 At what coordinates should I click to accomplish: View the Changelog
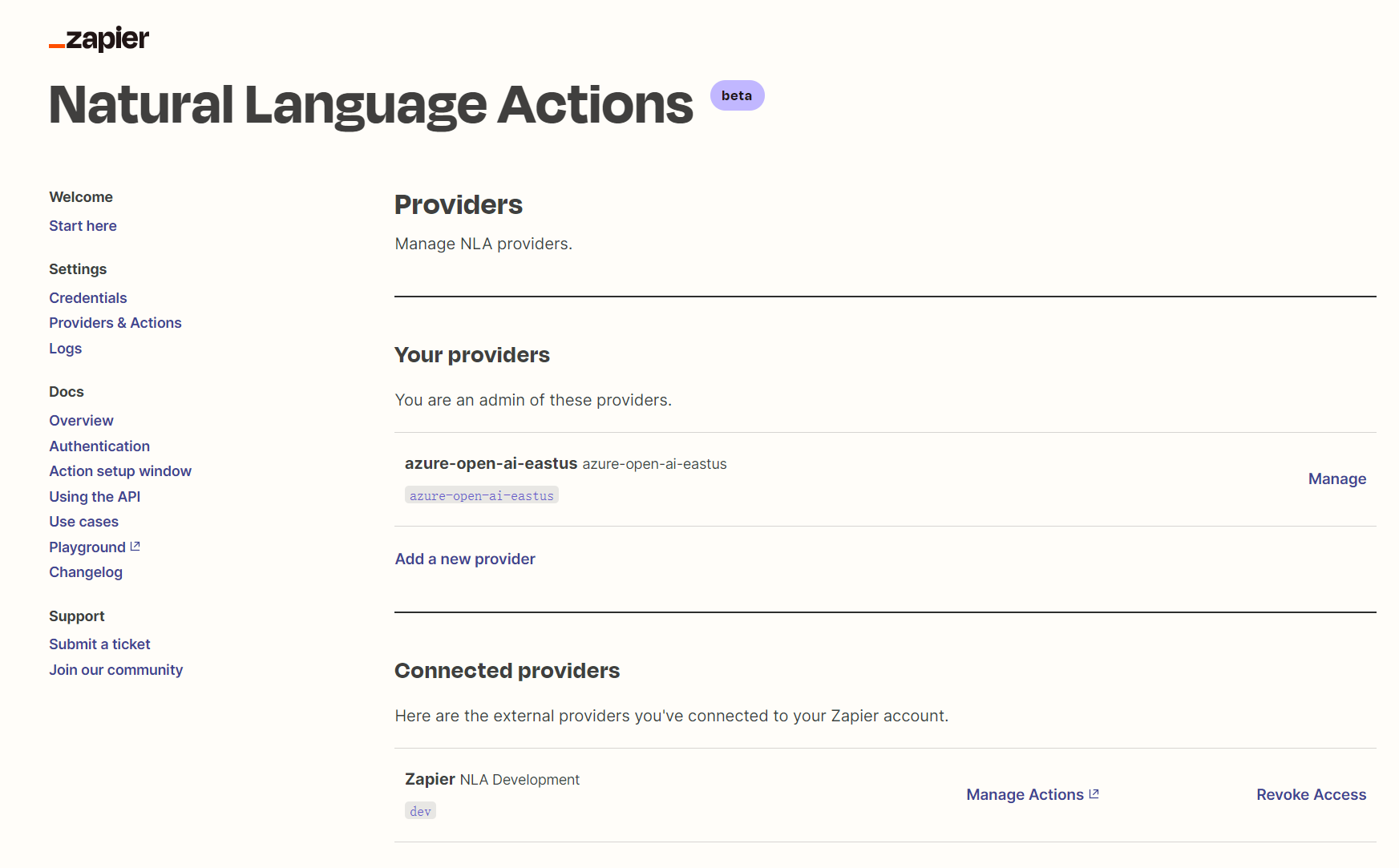[x=86, y=572]
